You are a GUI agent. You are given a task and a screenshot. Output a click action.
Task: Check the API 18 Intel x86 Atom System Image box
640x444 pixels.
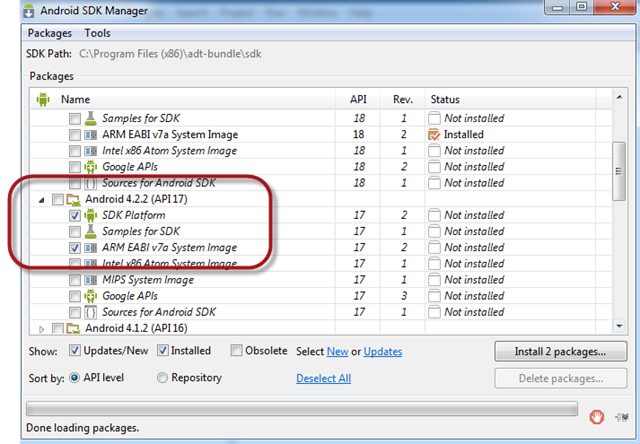(x=75, y=151)
